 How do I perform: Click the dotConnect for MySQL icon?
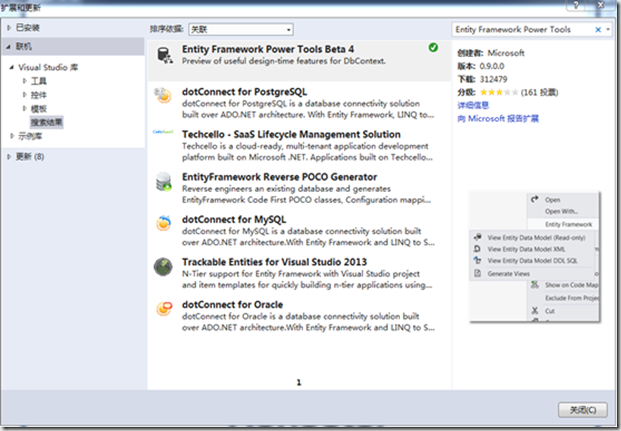164,223
